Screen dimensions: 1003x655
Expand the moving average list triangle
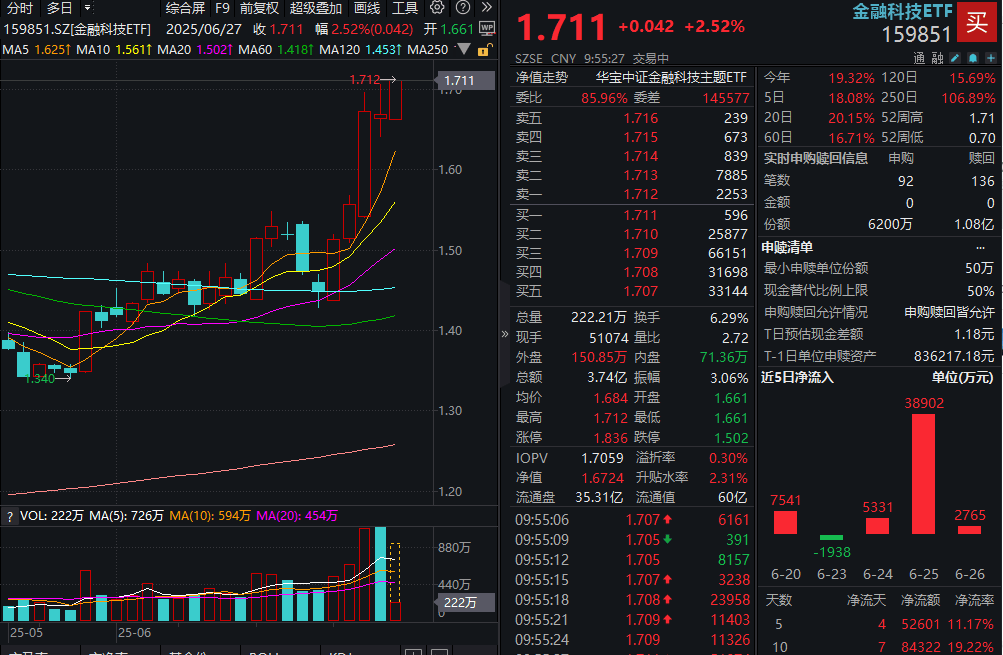464,49
